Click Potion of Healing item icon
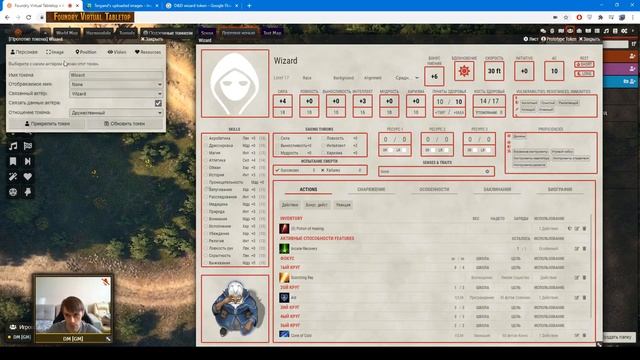640x360 pixels. click(284, 229)
